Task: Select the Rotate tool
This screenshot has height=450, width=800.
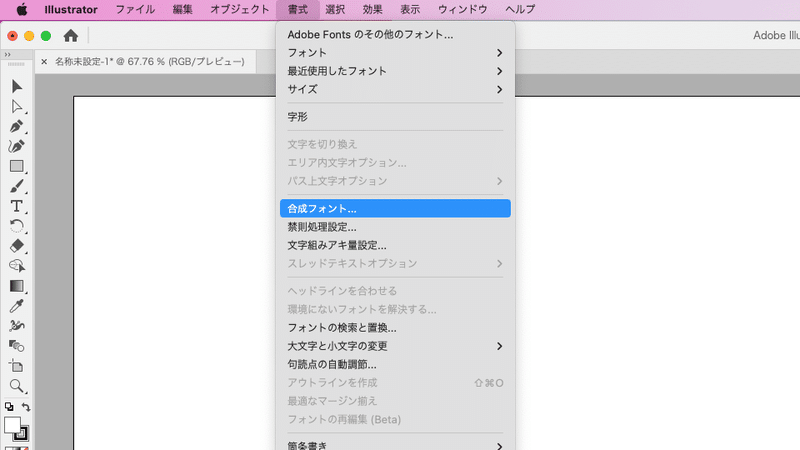Action: coord(16,226)
